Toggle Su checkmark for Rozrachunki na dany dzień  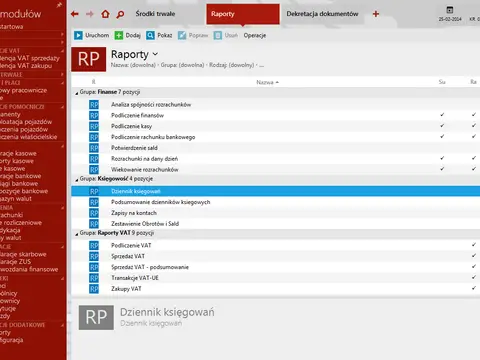pyautogui.click(x=442, y=158)
